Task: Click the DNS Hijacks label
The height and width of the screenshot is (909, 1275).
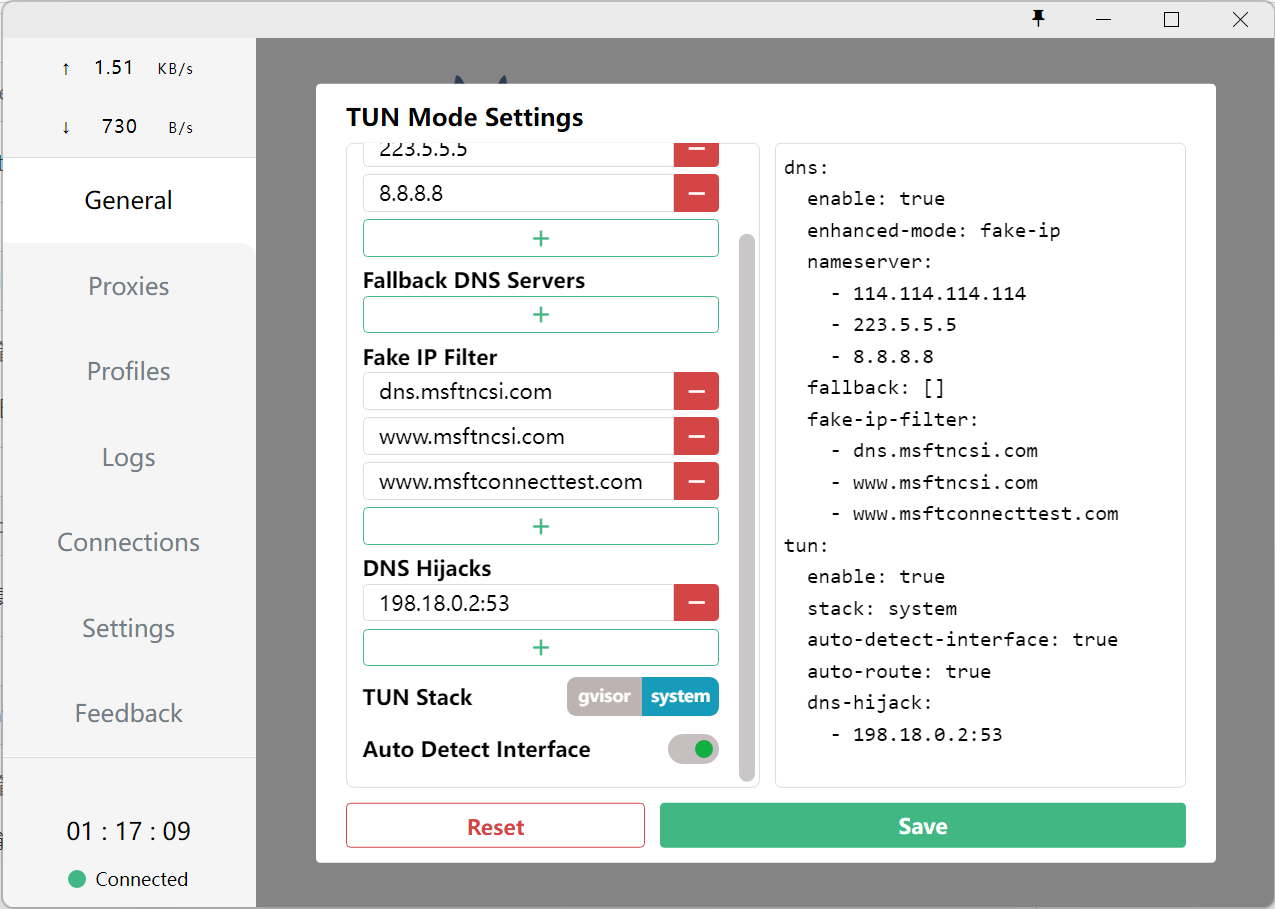Action: pyautogui.click(x=427, y=568)
